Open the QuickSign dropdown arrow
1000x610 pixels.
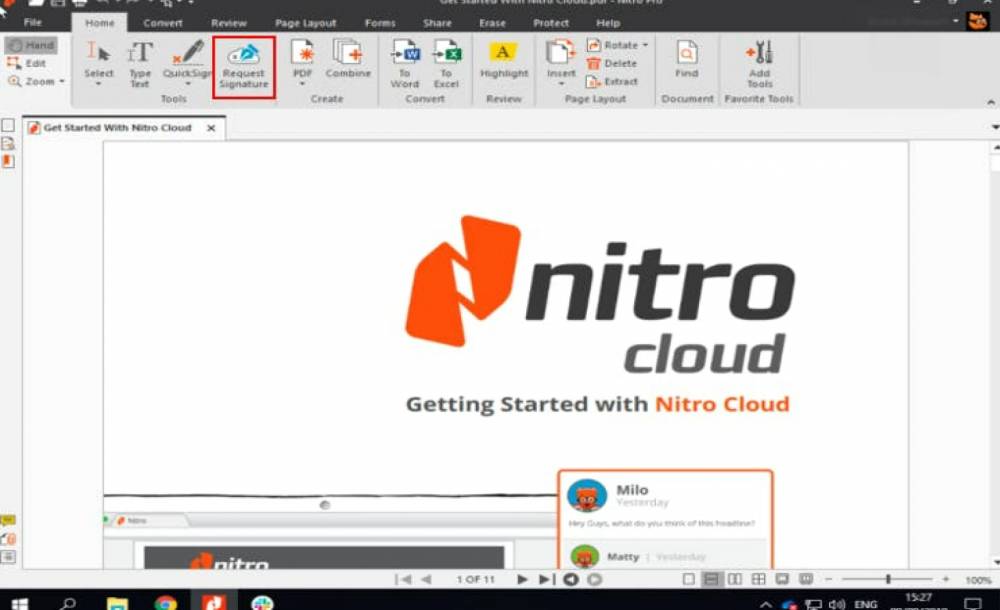(188, 84)
